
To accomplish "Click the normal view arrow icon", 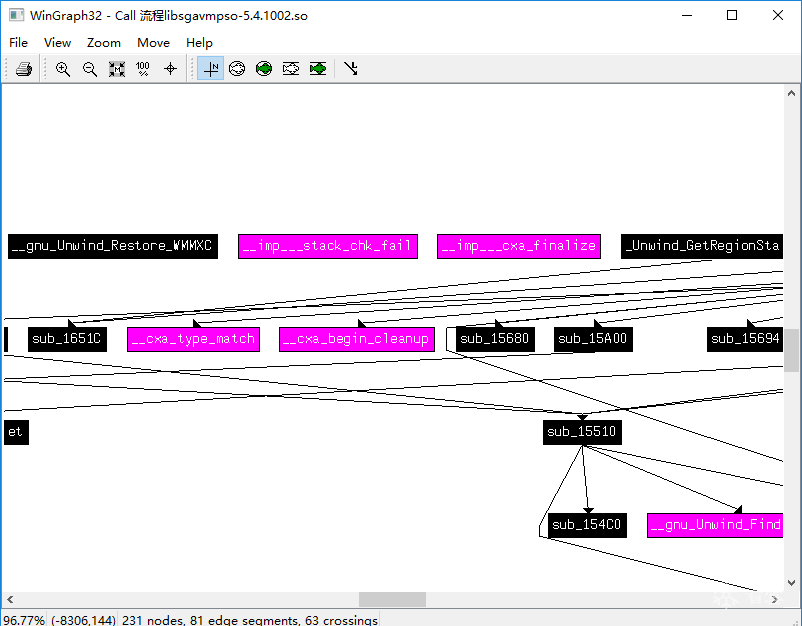I will [351, 69].
